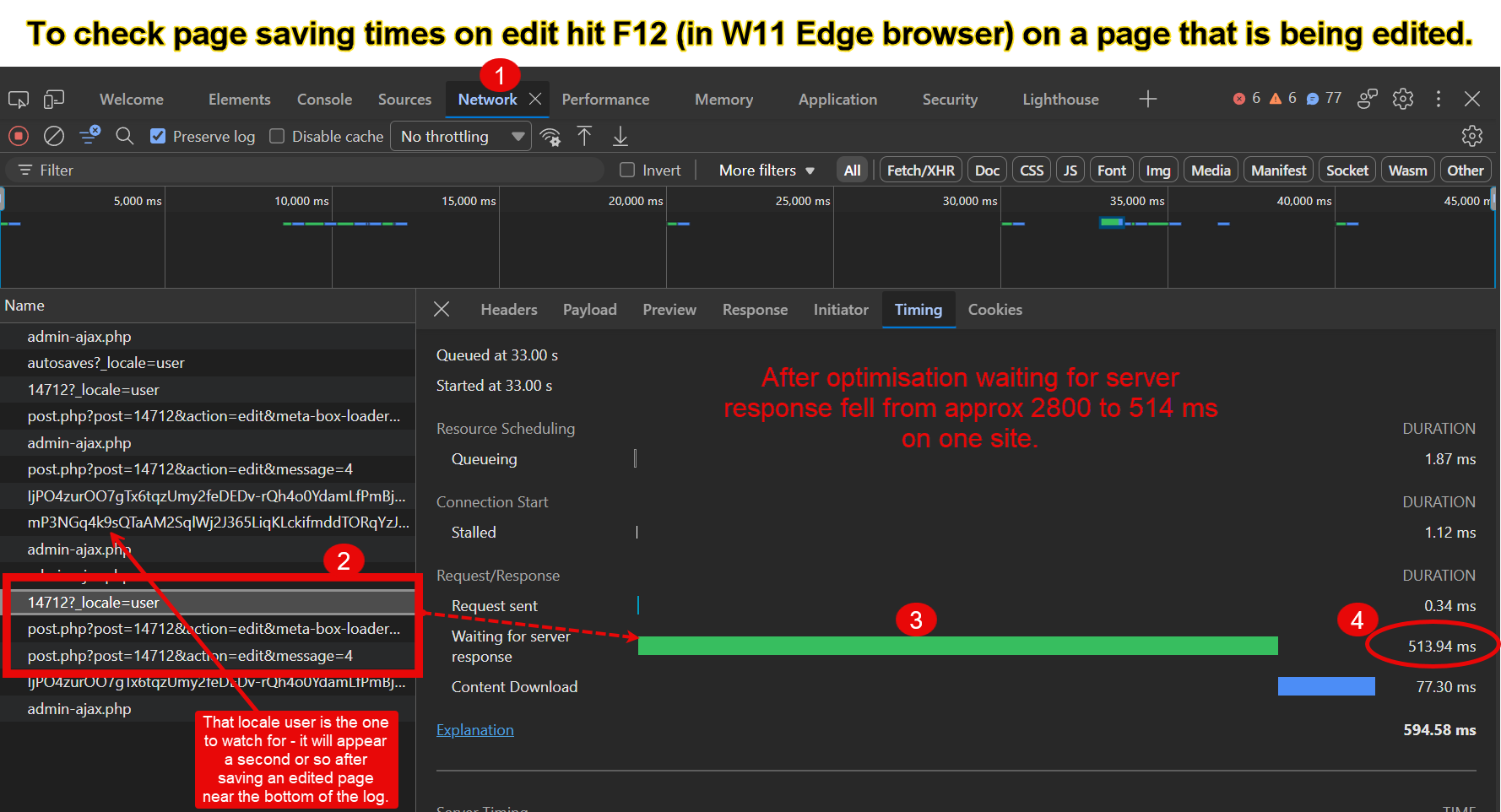Open Network panel settings gear
The height and width of the screenshot is (812, 1501).
point(1472,136)
